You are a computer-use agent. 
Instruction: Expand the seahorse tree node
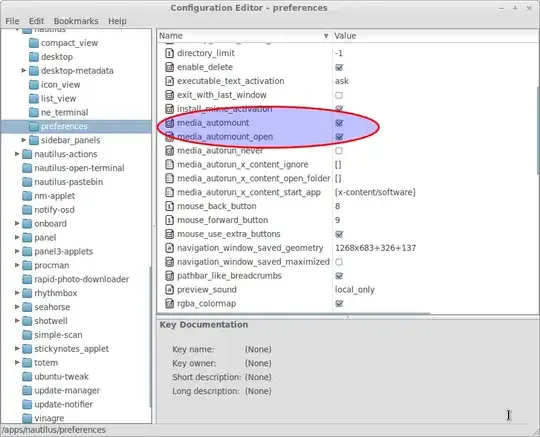17,307
